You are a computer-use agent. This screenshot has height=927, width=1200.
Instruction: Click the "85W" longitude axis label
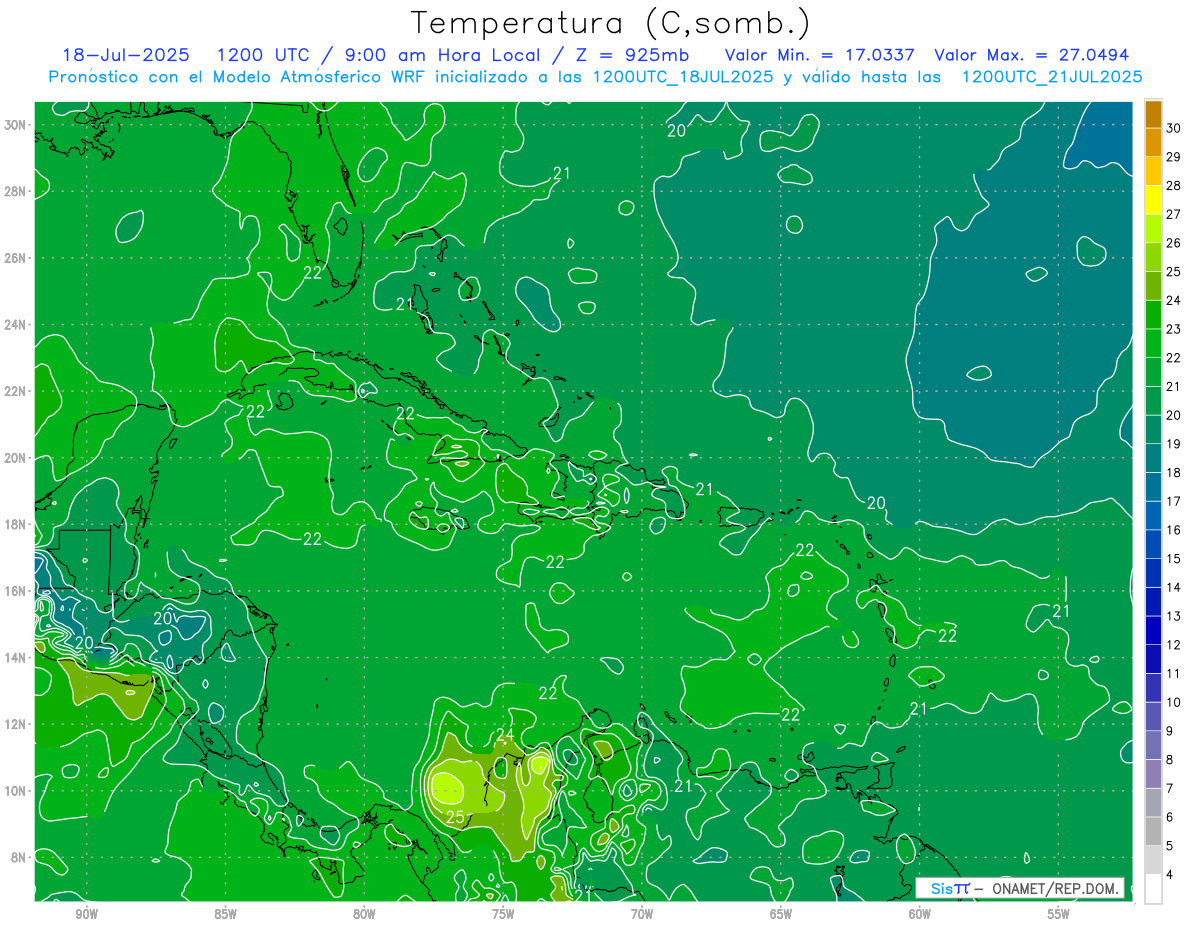pos(226,914)
